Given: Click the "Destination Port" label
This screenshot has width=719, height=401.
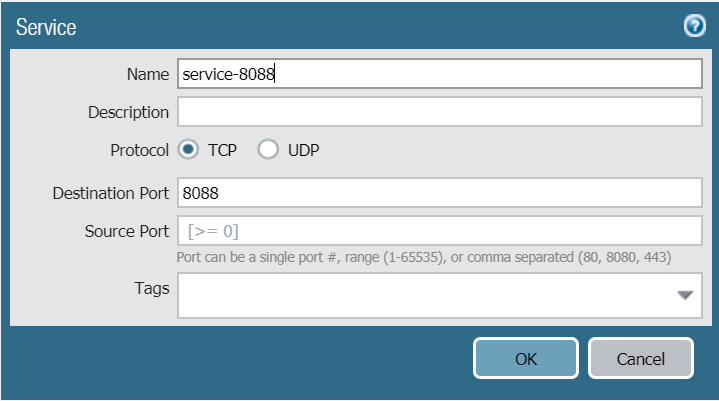Looking at the screenshot, I should pos(110,193).
